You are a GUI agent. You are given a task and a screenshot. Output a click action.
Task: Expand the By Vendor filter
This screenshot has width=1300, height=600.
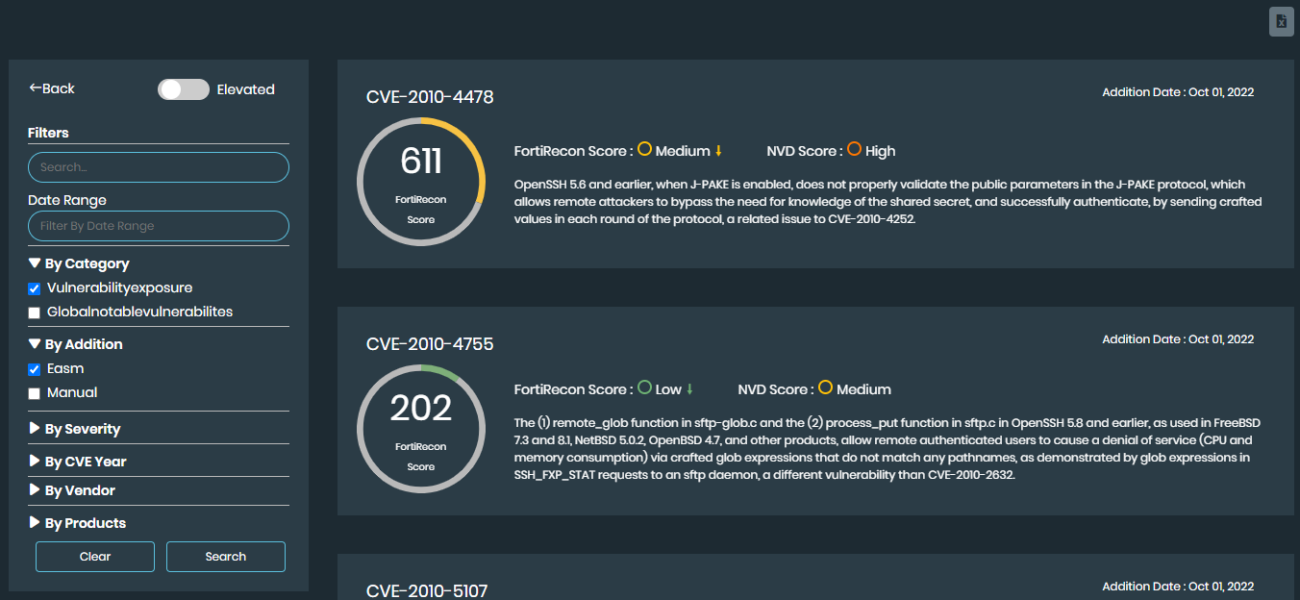click(72, 491)
